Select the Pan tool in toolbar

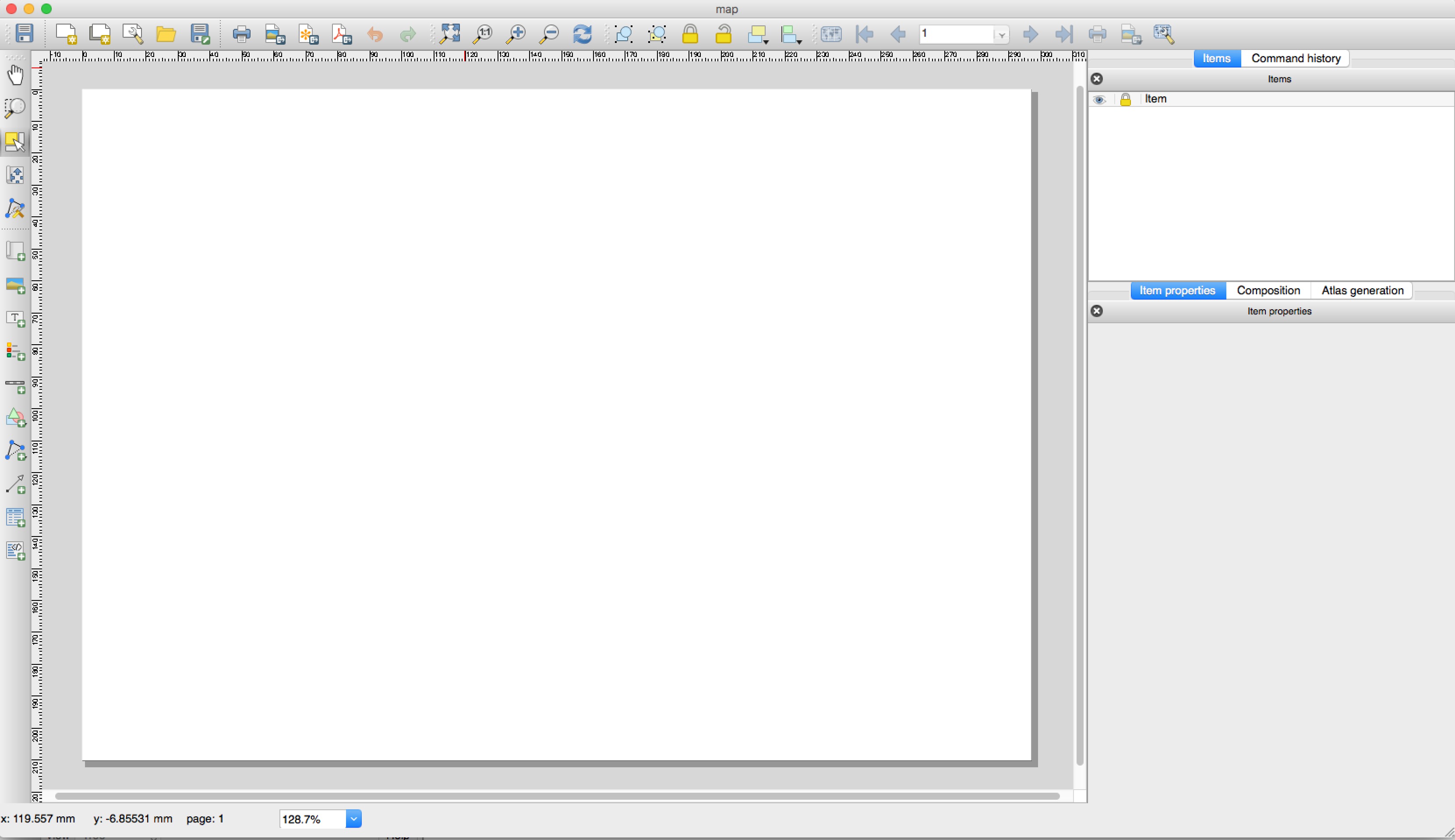15,74
